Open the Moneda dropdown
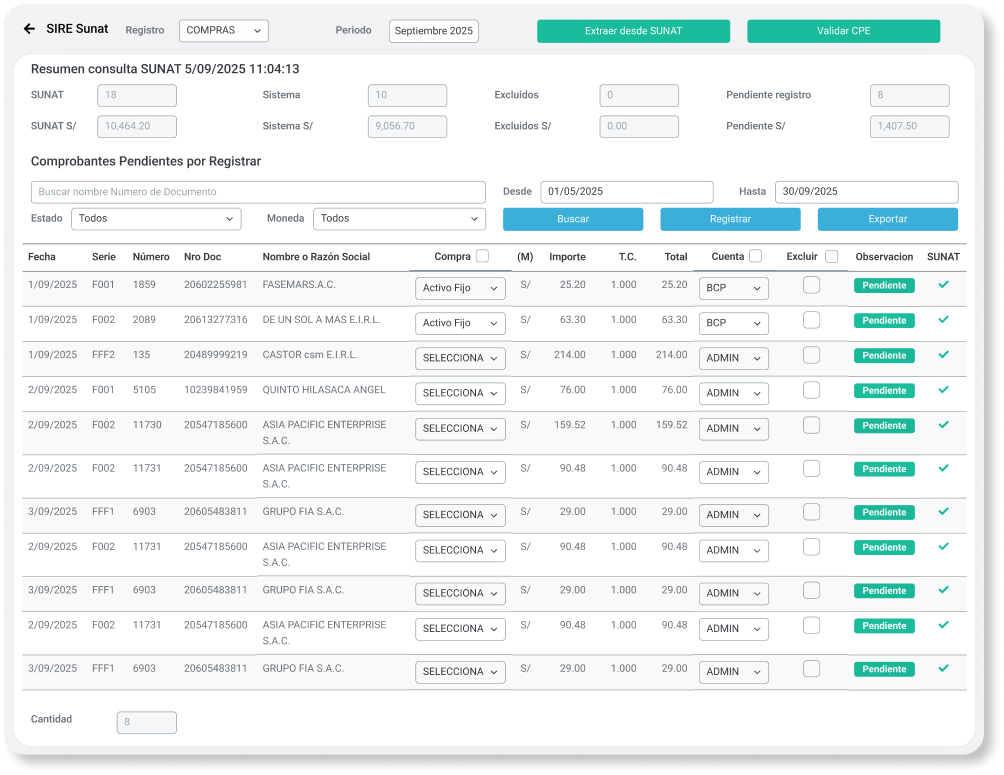 398,218
